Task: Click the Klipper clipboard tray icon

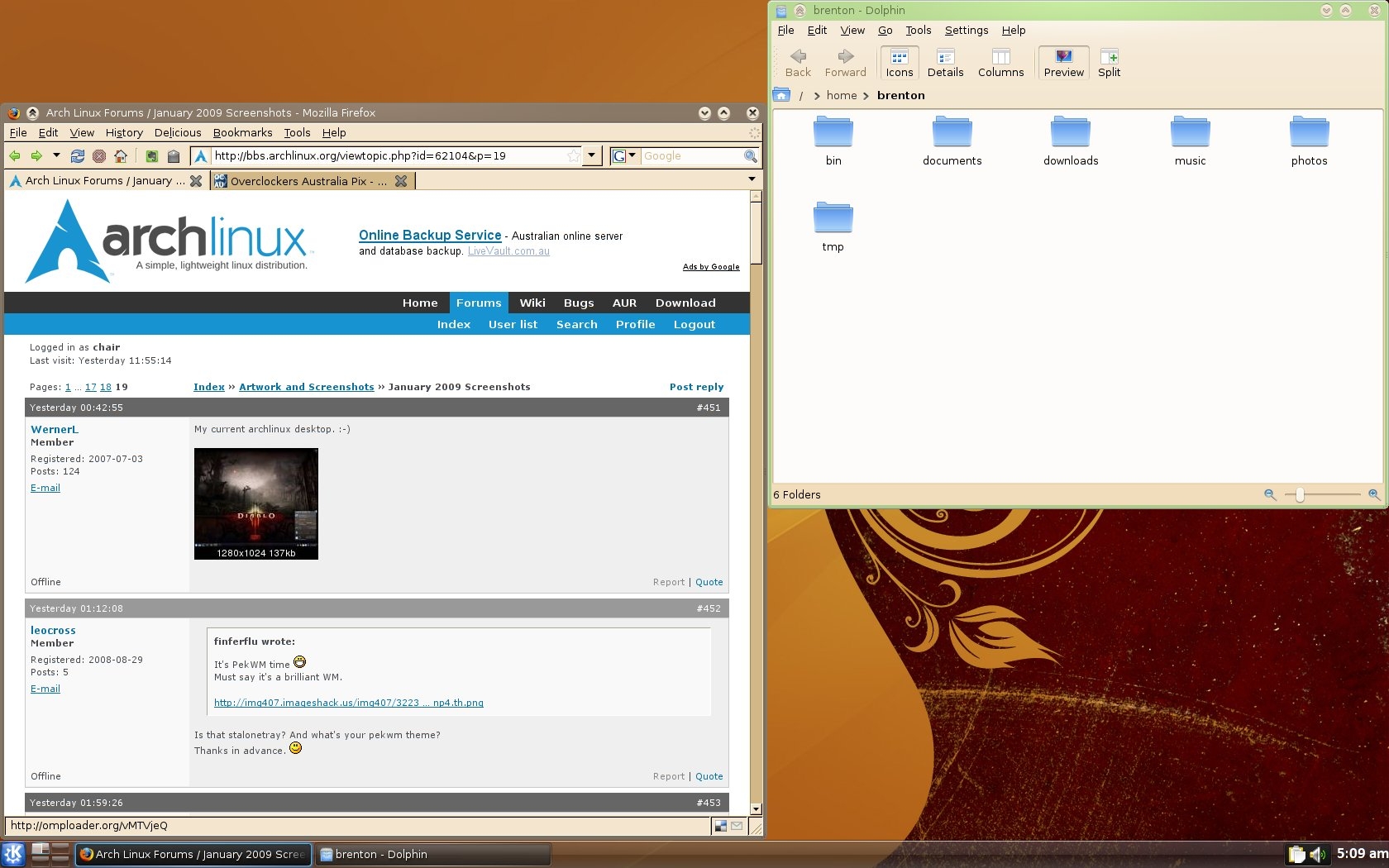Action: pos(1296,854)
